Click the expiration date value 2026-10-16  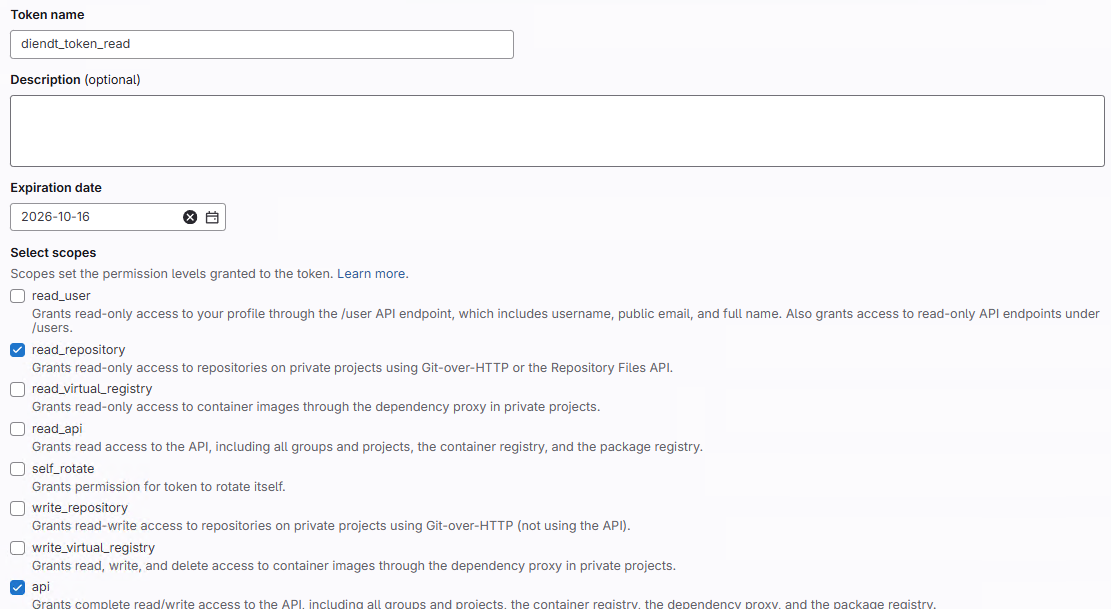(x=56, y=217)
